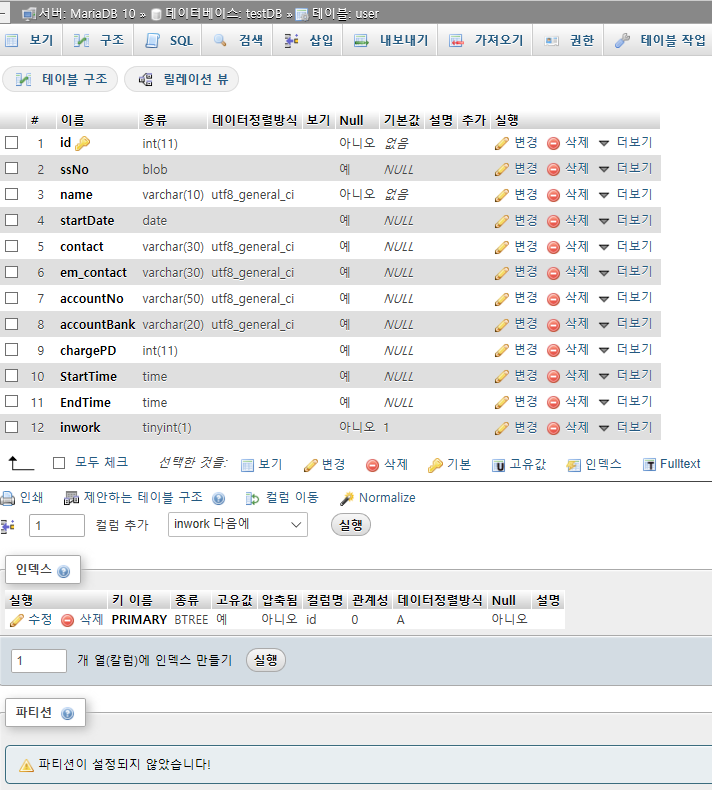Select the accountNo row checkbox
712x790 pixels.
pos(12,298)
